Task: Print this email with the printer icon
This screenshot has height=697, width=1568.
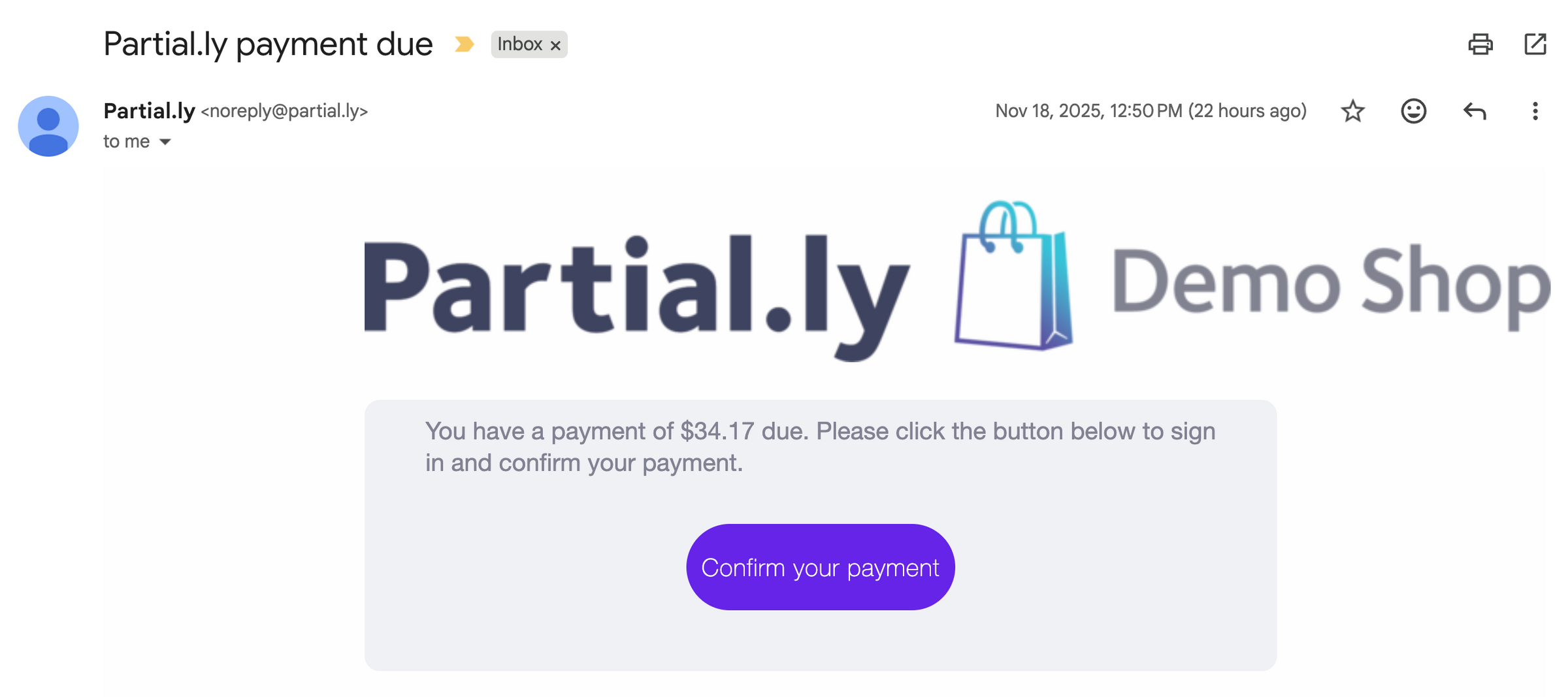Action: (1480, 44)
